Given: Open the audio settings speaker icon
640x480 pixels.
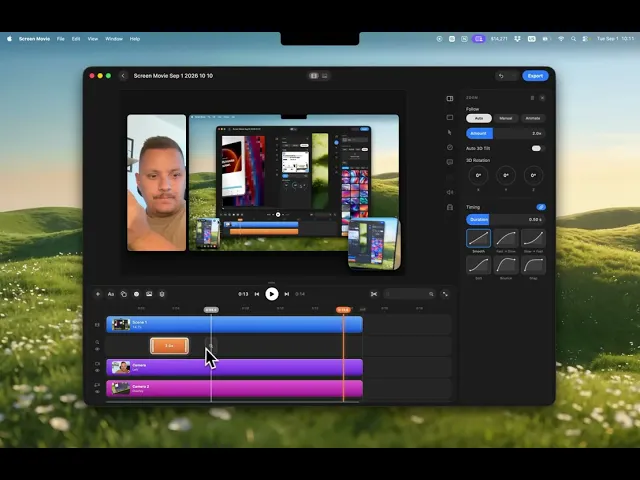Looking at the screenshot, I should pos(450,192).
